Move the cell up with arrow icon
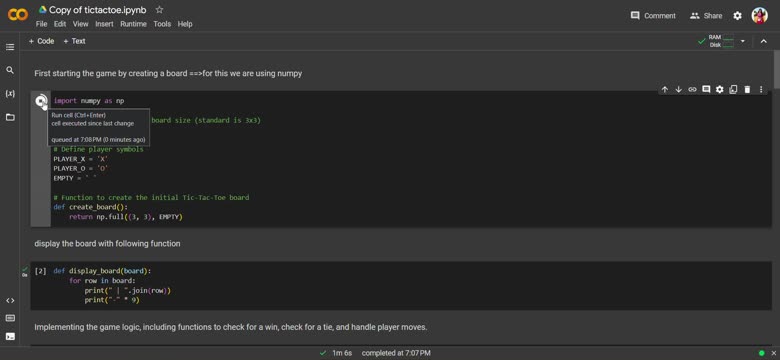780x360 pixels. pos(665,90)
